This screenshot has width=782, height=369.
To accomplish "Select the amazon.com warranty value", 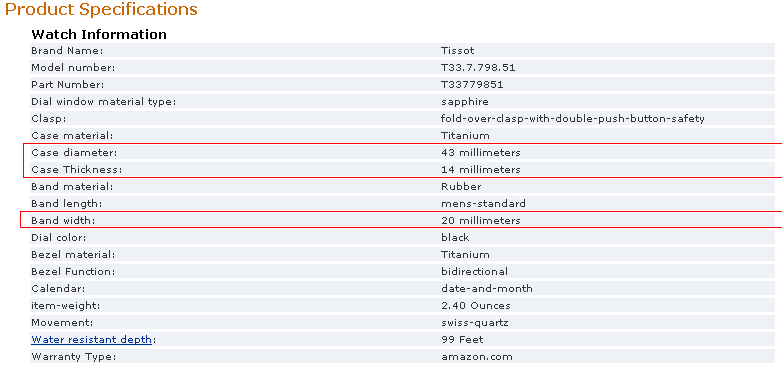I will pos(476,357).
